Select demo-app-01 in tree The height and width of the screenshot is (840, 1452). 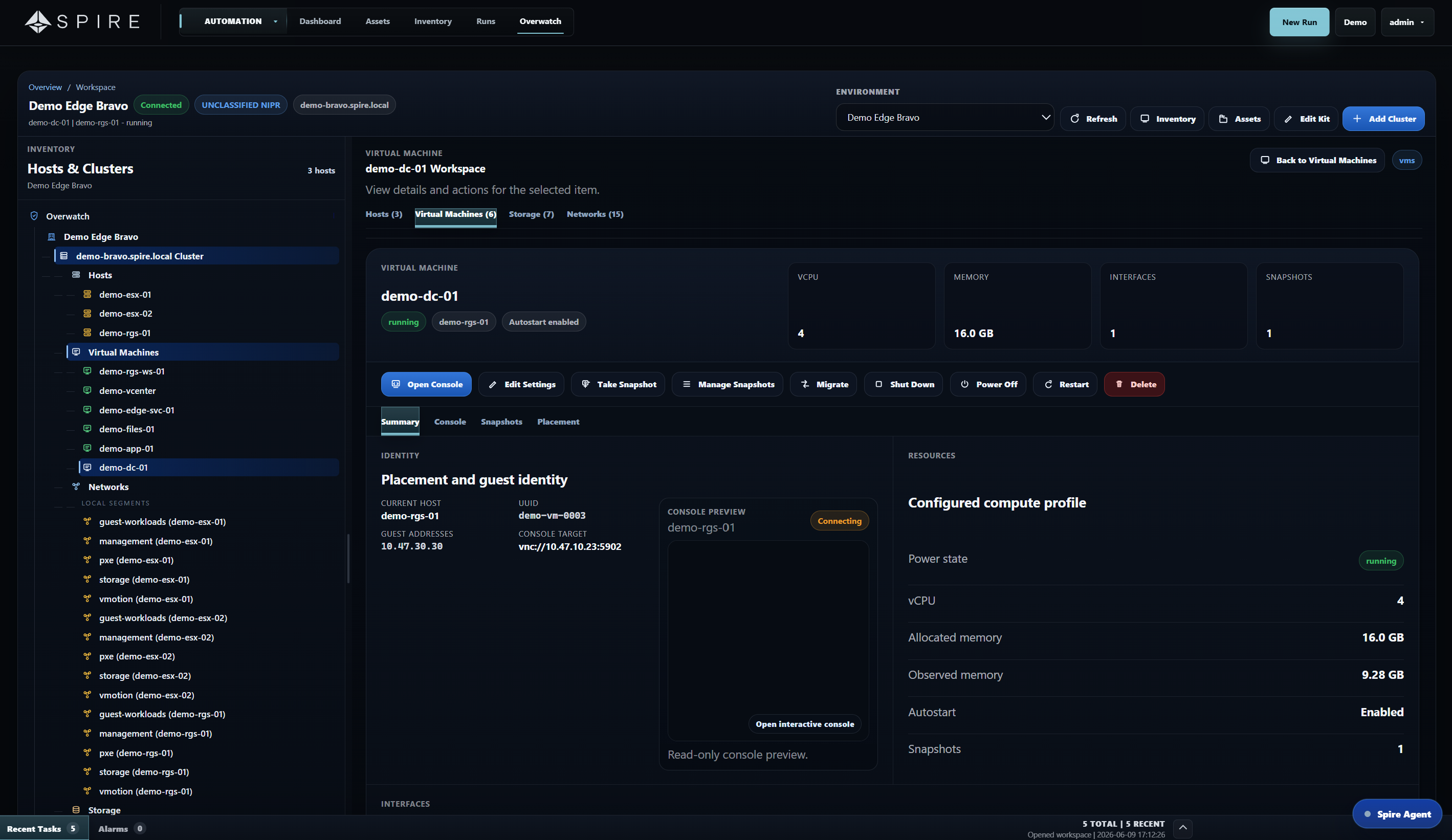coord(126,448)
